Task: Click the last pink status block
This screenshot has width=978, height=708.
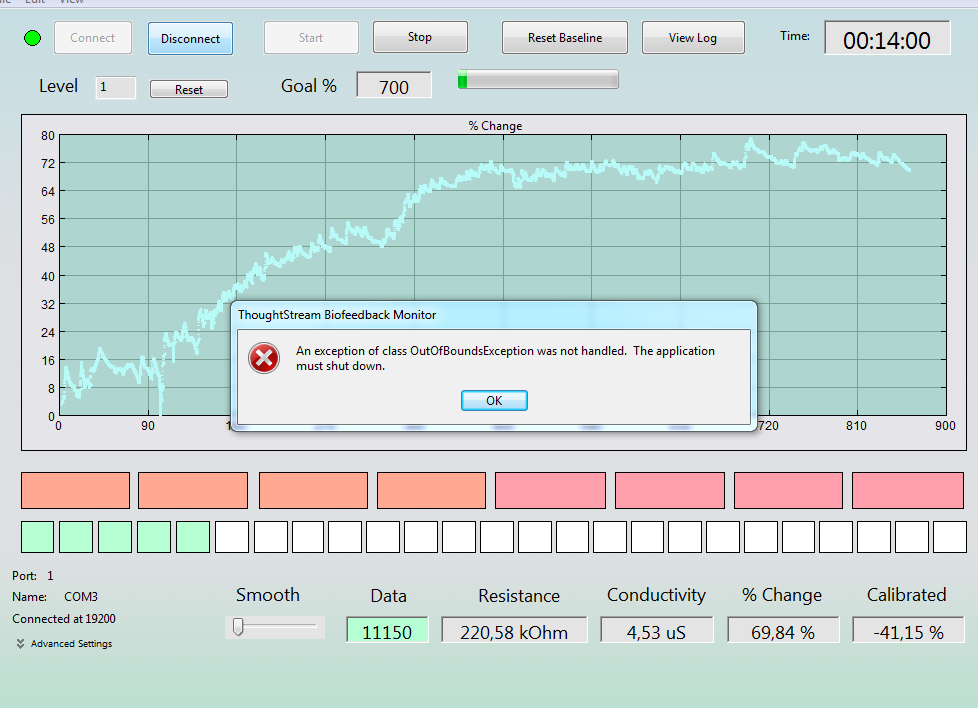Action: [908, 490]
